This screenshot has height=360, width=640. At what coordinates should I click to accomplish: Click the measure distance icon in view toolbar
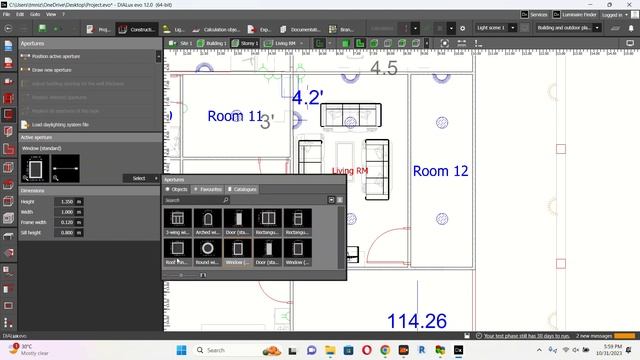[462, 43]
